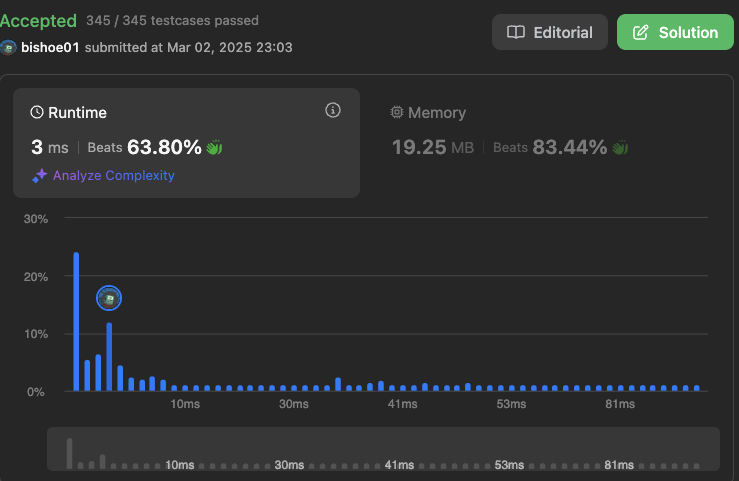Click the Runtime info icon

pyautogui.click(x=333, y=110)
